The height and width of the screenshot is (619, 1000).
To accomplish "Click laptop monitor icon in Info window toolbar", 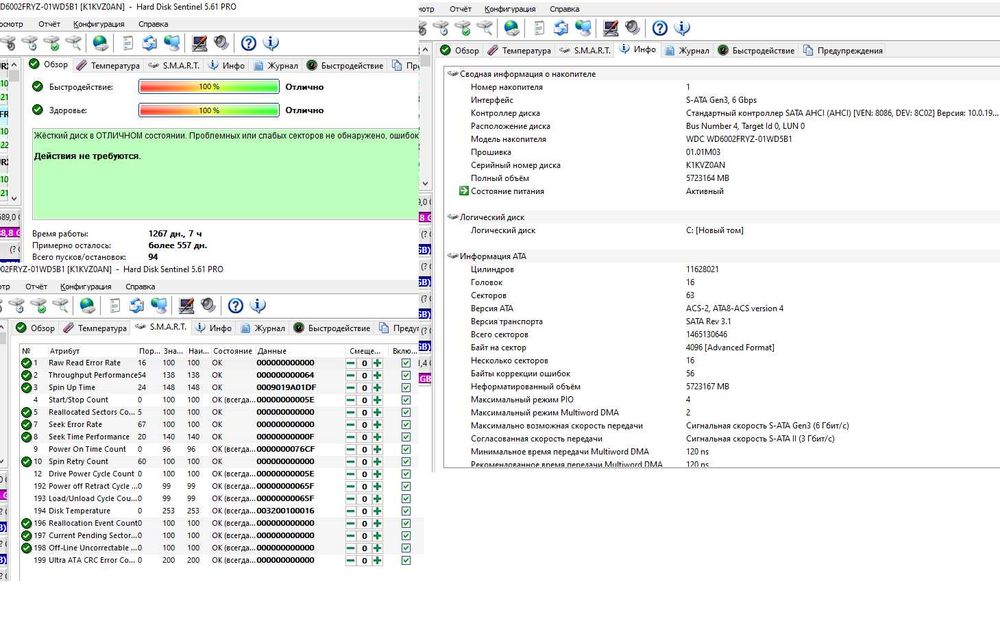I will click(610, 27).
